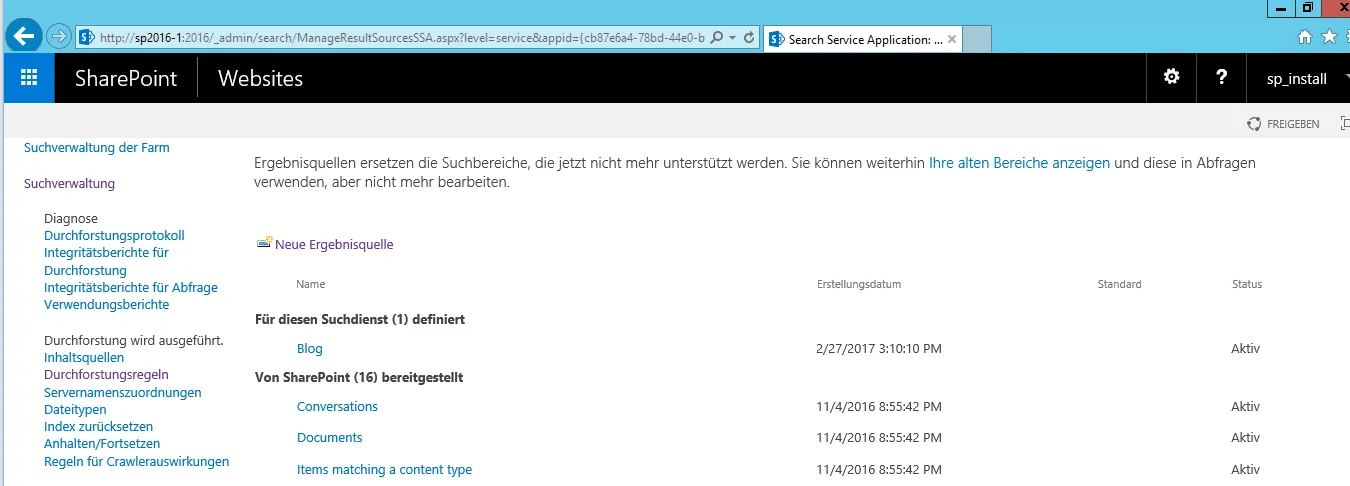Open the Conversations result source
Viewport: 1350px width, 486px height.
click(x=337, y=406)
